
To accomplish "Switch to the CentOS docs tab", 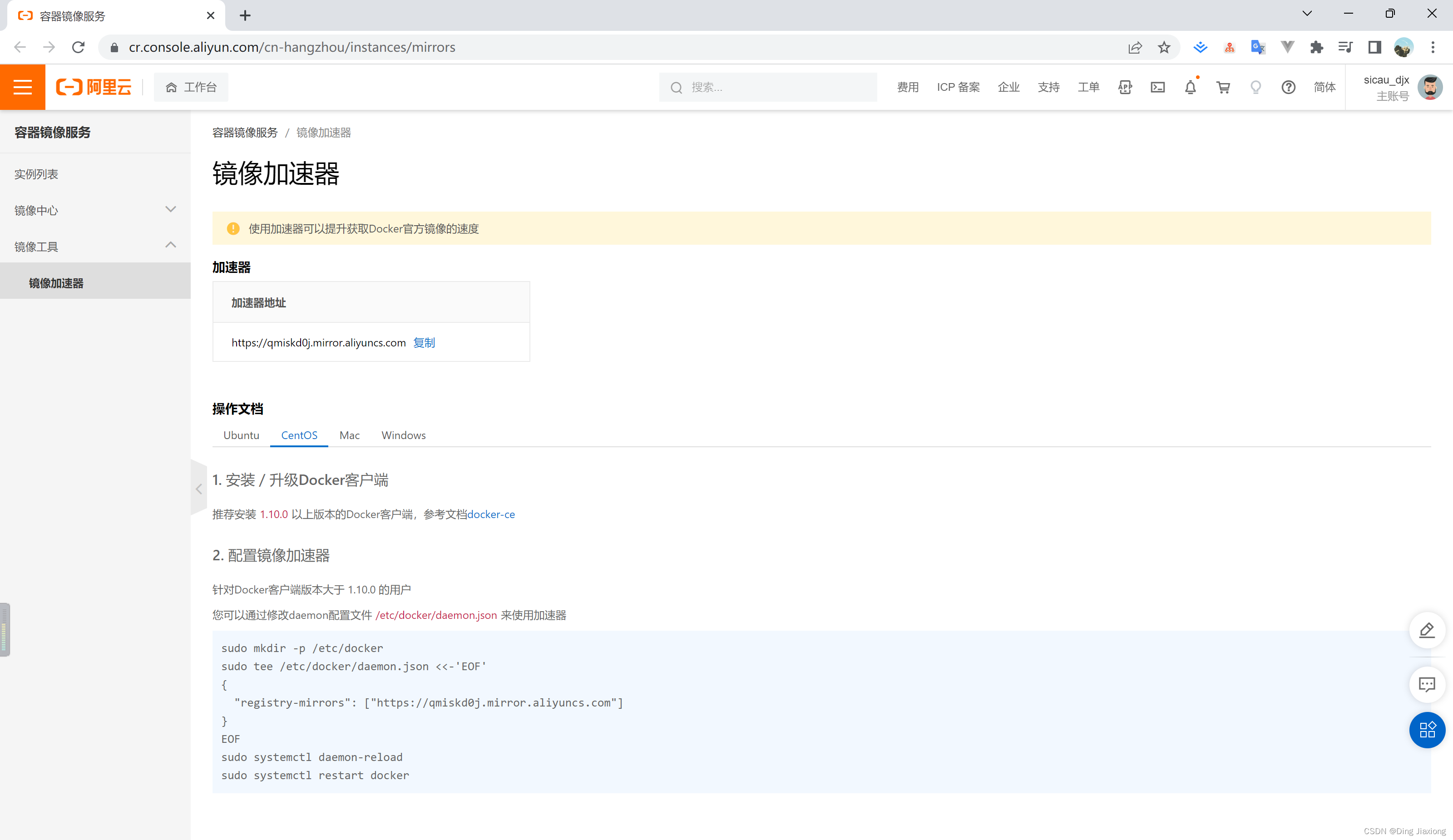I will 299,435.
